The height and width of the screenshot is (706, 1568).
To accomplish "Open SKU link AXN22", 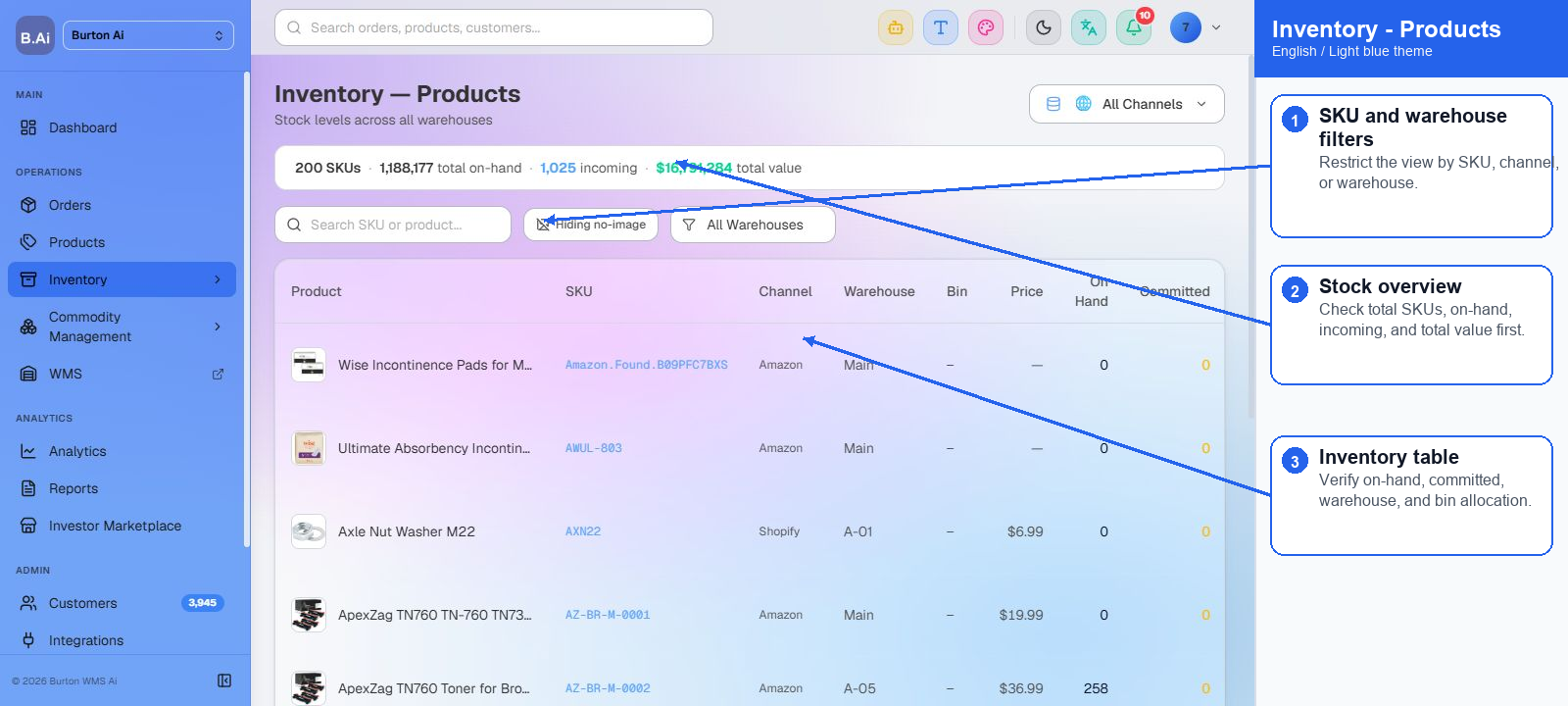I will (x=583, y=531).
